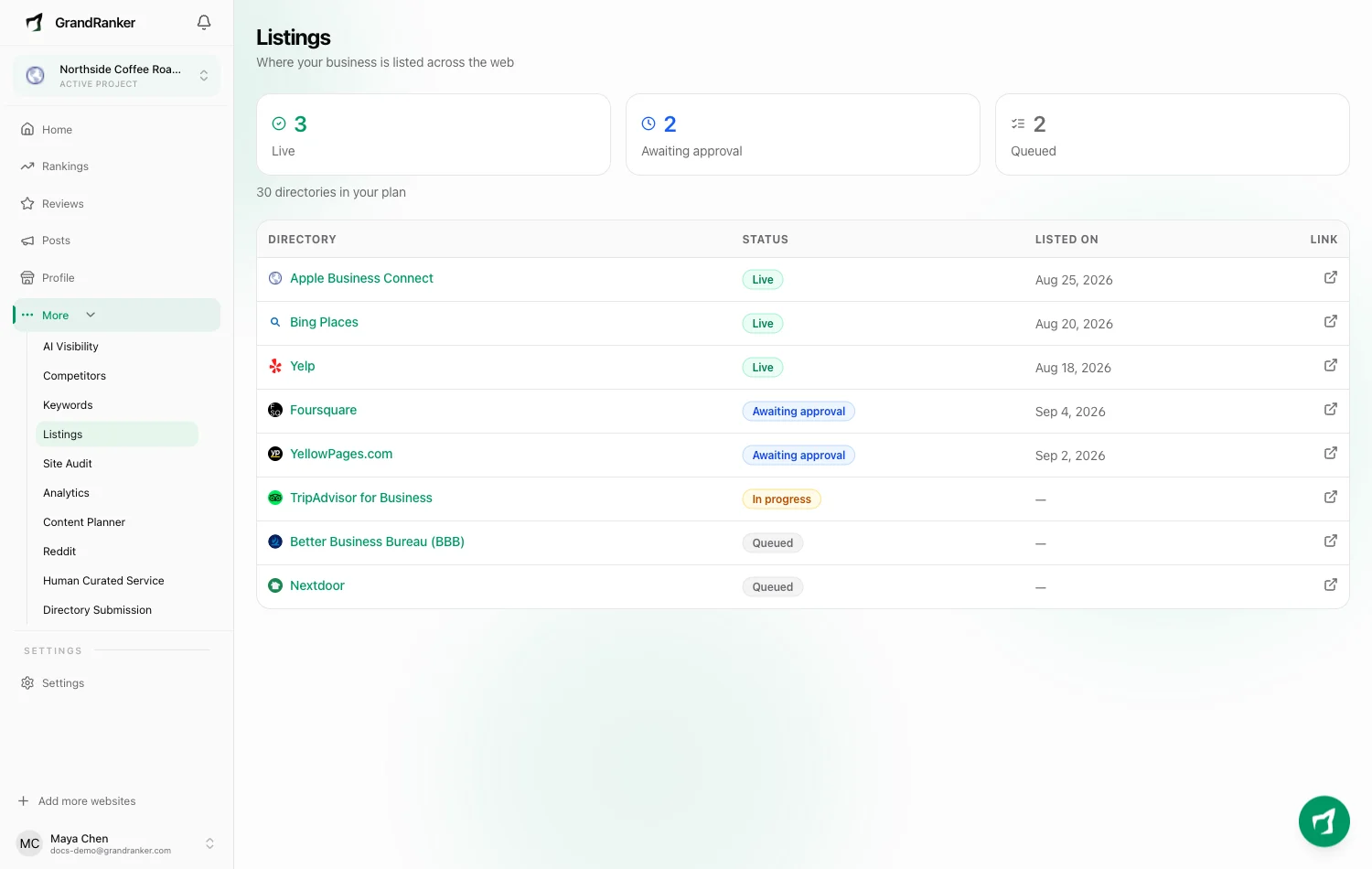1372x869 pixels.
Task: Click the In progress status badge
Action: tap(781, 499)
